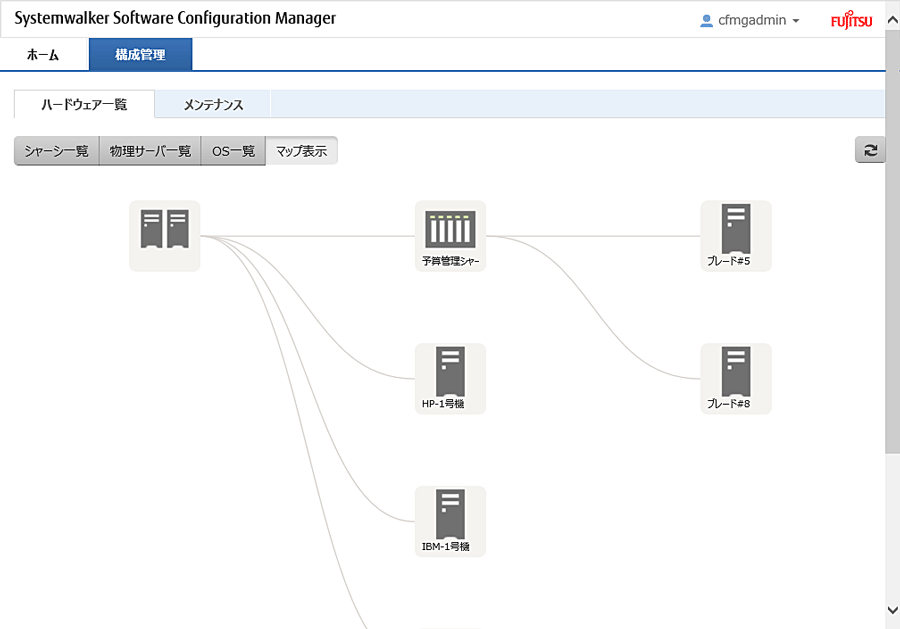Click the Systemwalker Software Configuration Manager title

tap(175, 18)
